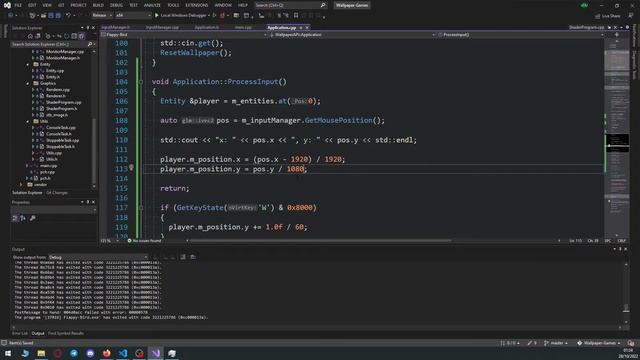Collapse the Utils folder
The height and width of the screenshot is (360, 640).
click(28, 121)
